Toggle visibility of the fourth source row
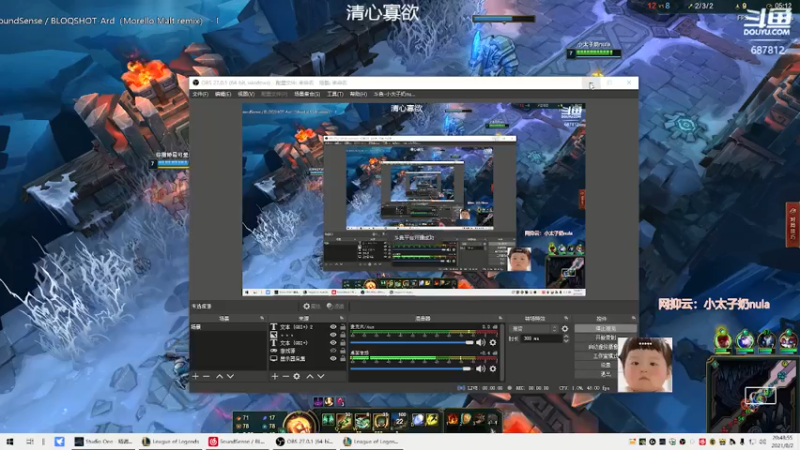The height and width of the screenshot is (450, 800). click(x=333, y=351)
